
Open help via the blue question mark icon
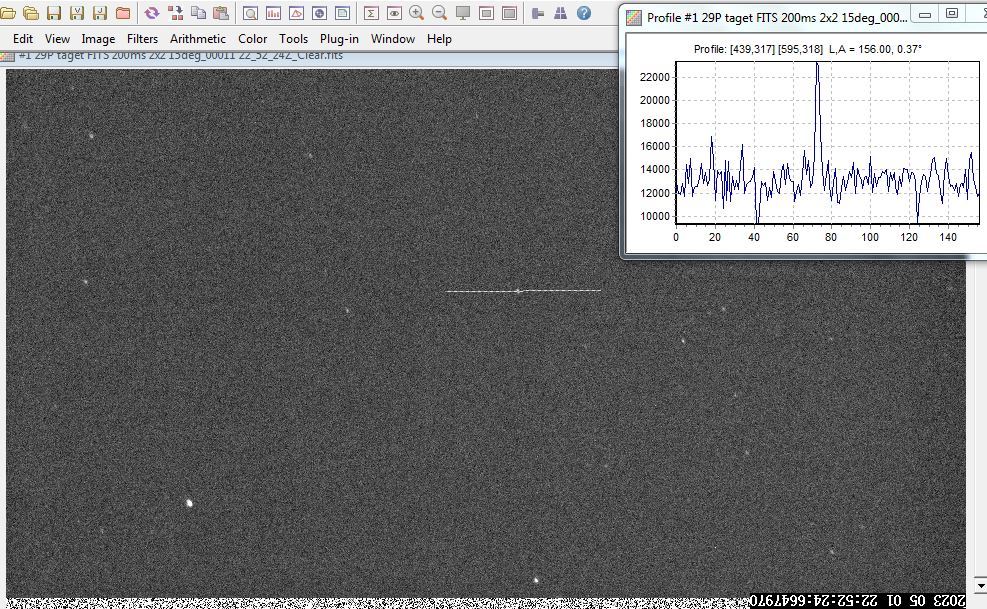pyautogui.click(x=584, y=13)
